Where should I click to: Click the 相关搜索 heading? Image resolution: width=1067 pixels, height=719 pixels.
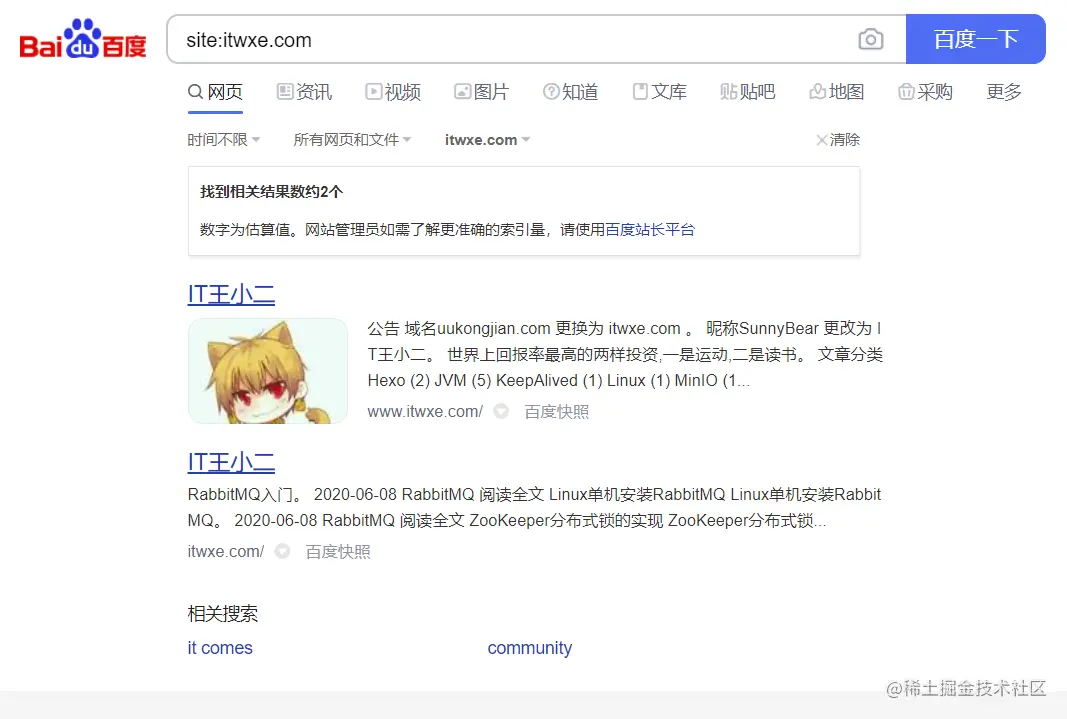coord(223,614)
